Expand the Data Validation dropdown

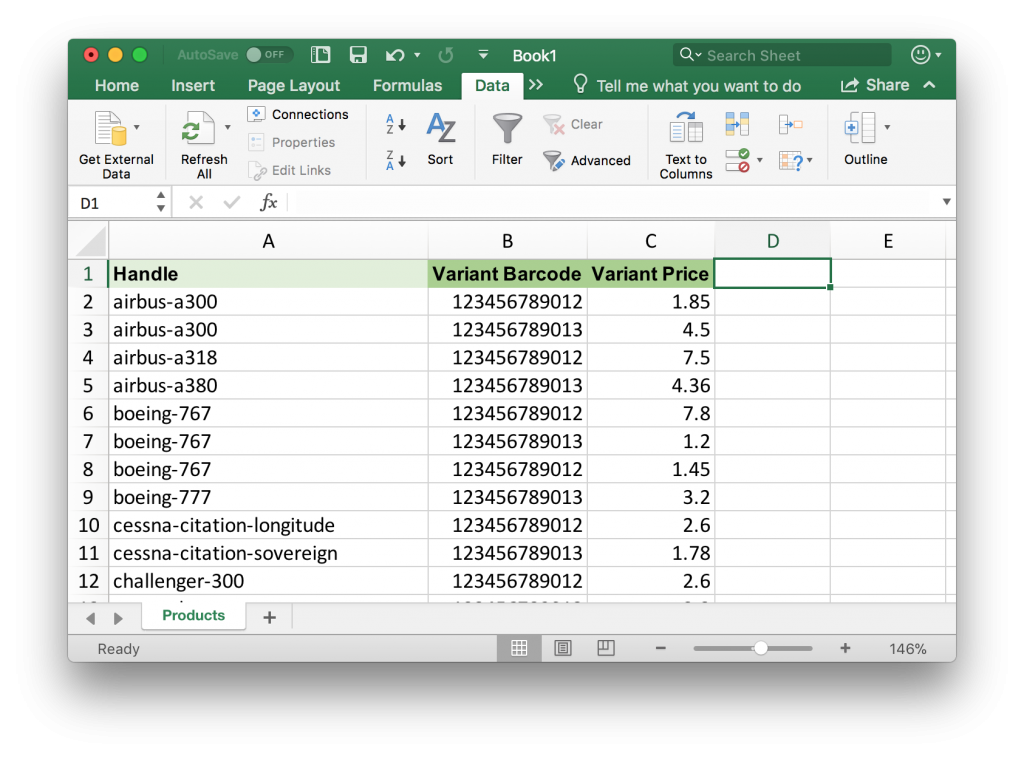(x=760, y=160)
